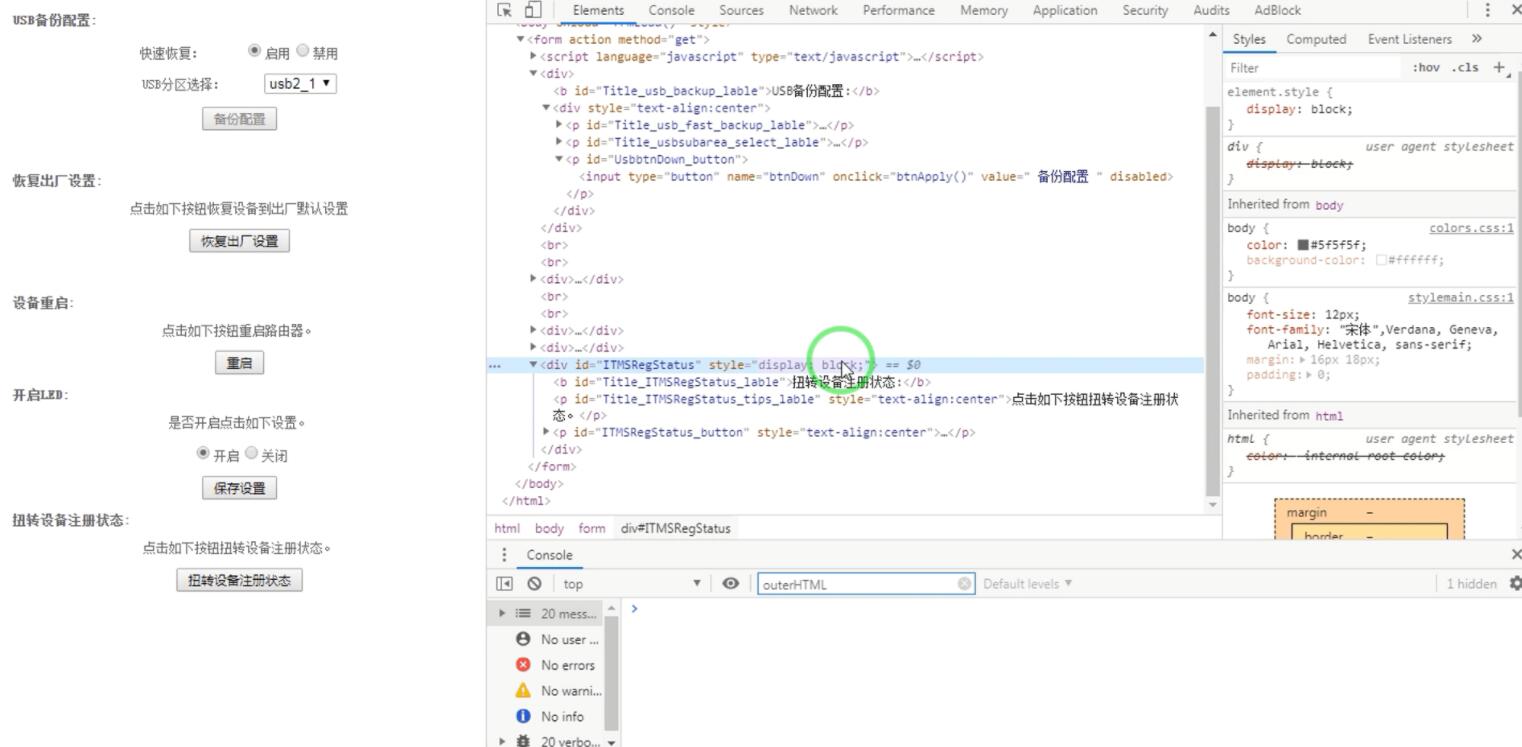The width and height of the screenshot is (1522, 747).
Task: Select 开启 radio for LED
Action: click(x=204, y=455)
